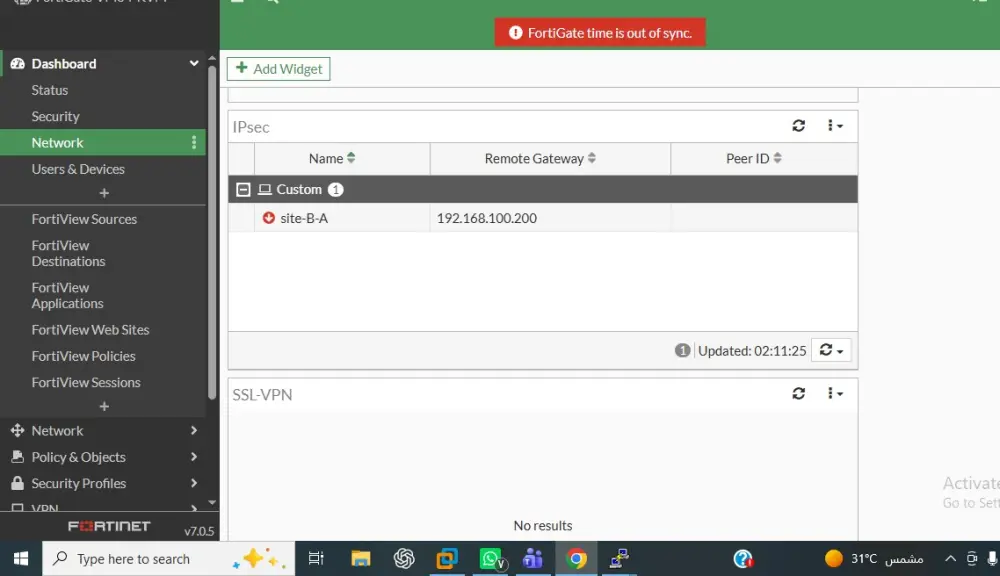Open the help question mark app in the taskbar
This screenshot has height=576, width=1000.
pos(743,559)
